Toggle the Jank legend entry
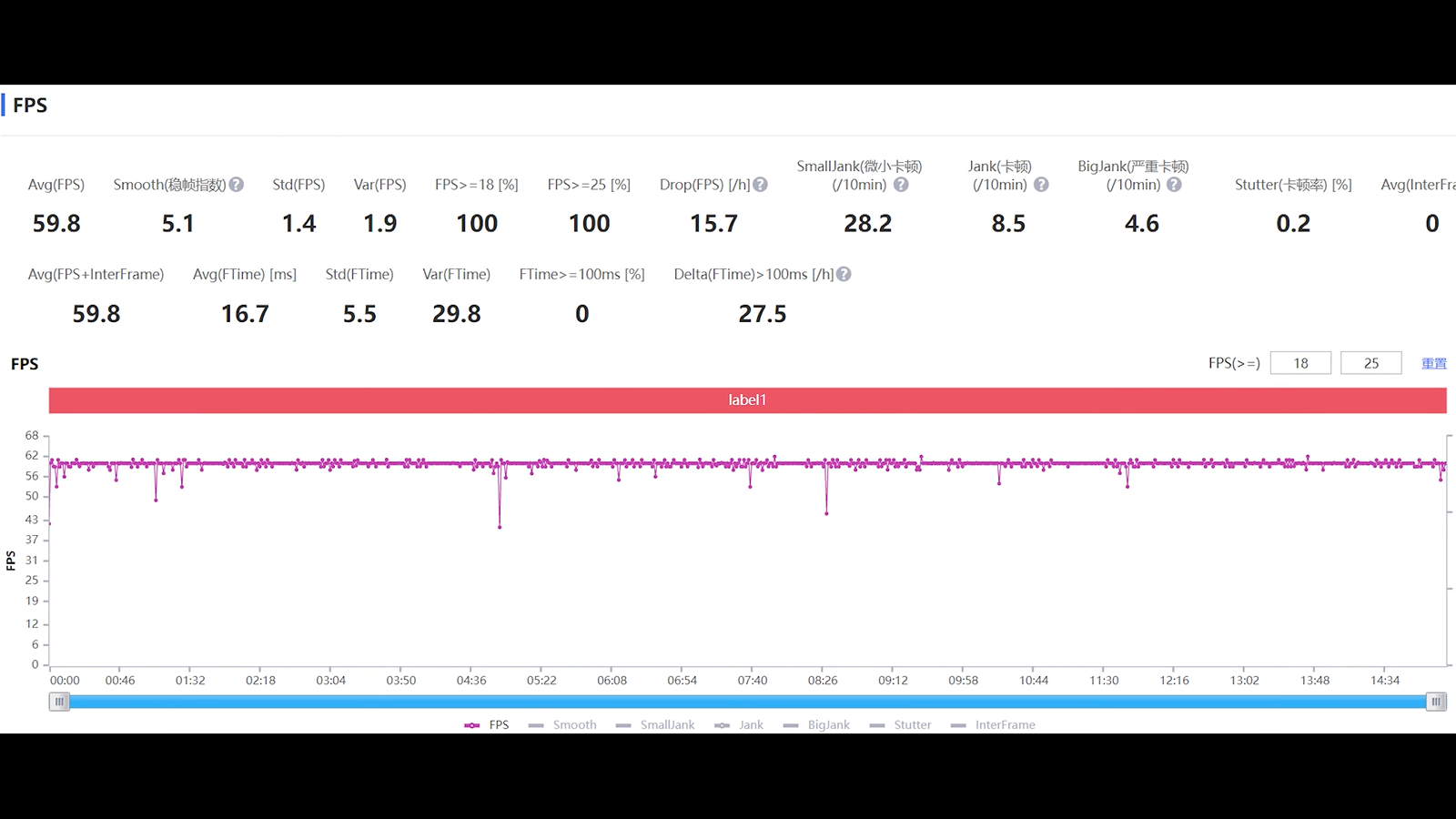This screenshot has height=819, width=1456. click(x=740, y=725)
